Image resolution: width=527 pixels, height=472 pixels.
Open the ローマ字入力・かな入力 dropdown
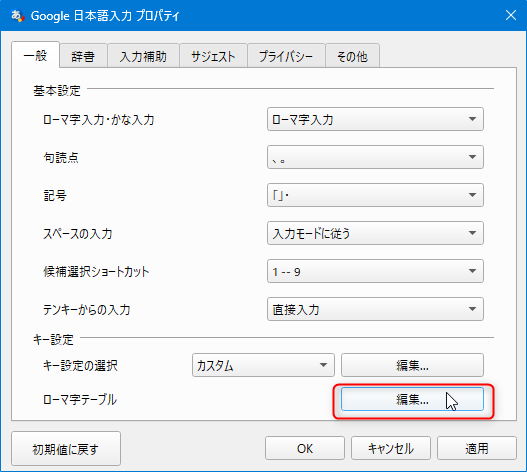[x=375, y=119]
